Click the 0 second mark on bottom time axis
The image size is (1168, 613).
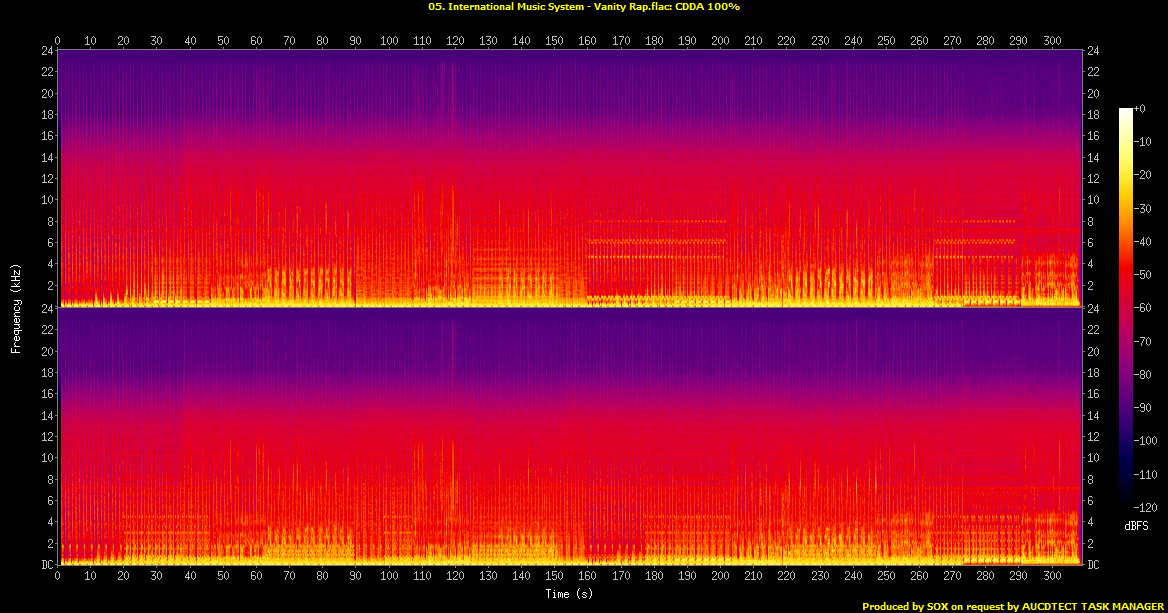[x=58, y=577]
